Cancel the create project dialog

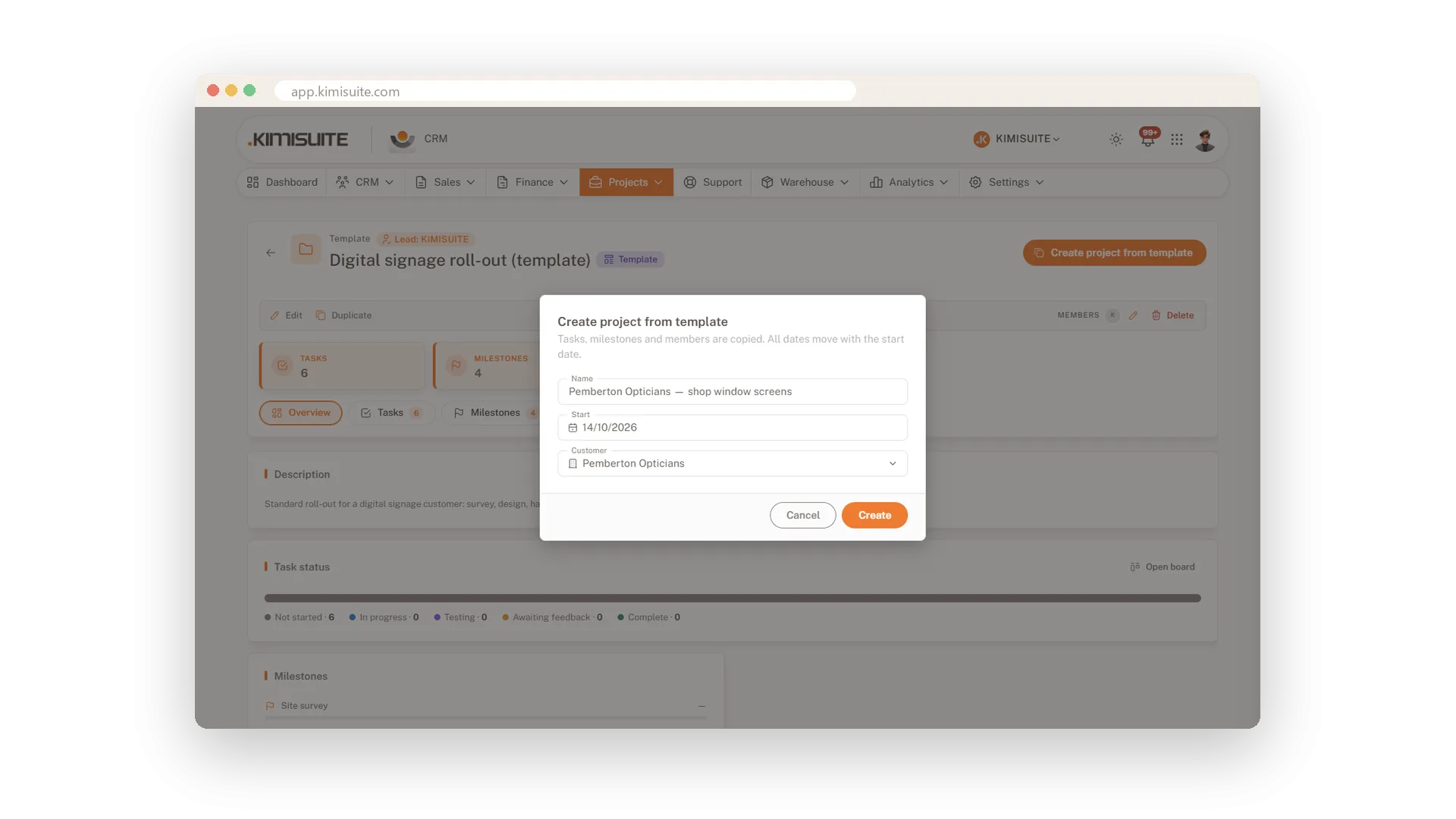coord(802,516)
